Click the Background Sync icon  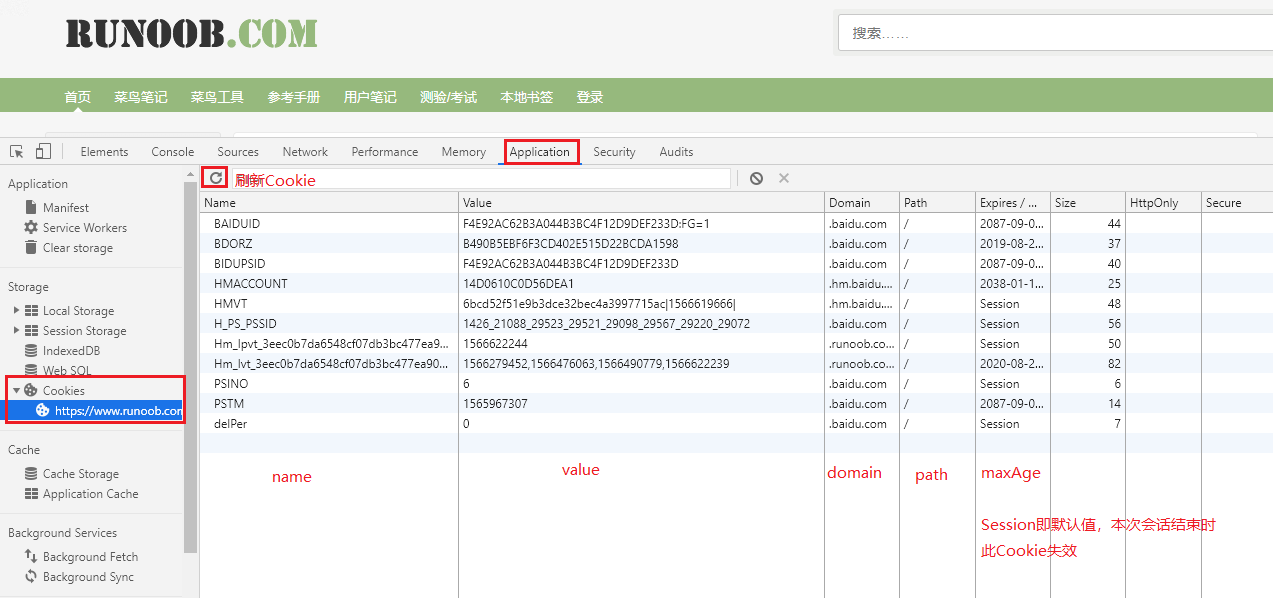31,576
